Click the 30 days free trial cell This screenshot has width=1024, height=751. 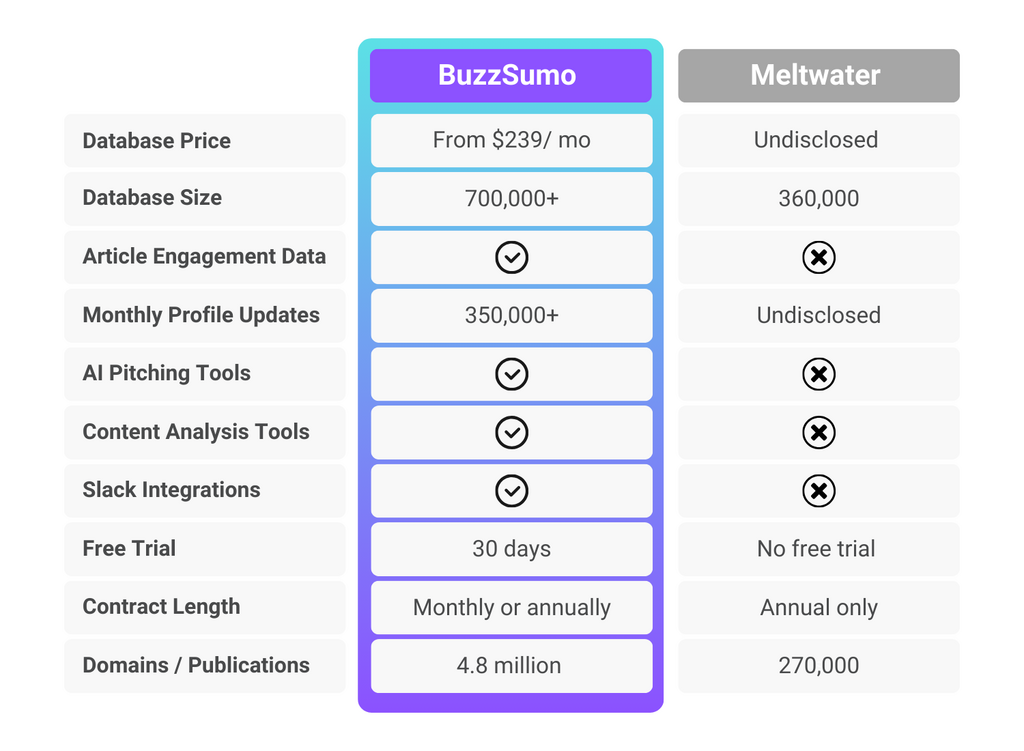point(511,549)
